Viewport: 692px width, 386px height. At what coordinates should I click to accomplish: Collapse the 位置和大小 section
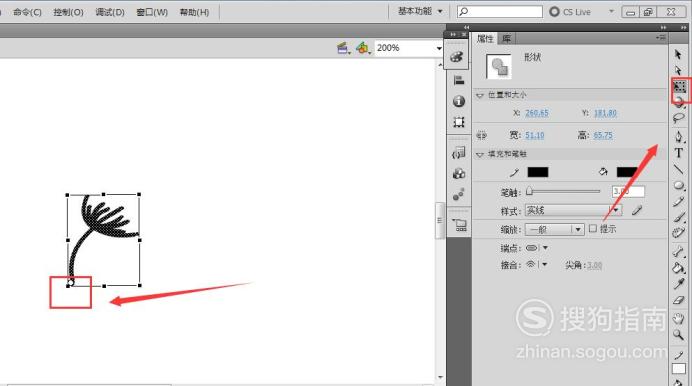coord(480,95)
